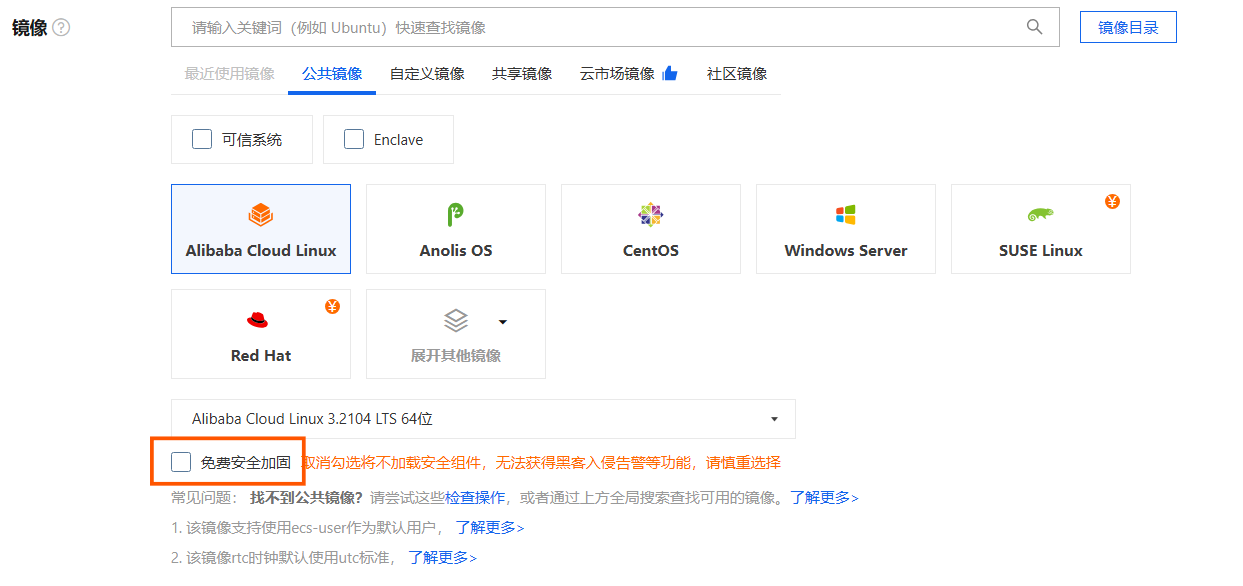Click the orange 请慎重选择 warning text
The image size is (1243, 586).
743,462
